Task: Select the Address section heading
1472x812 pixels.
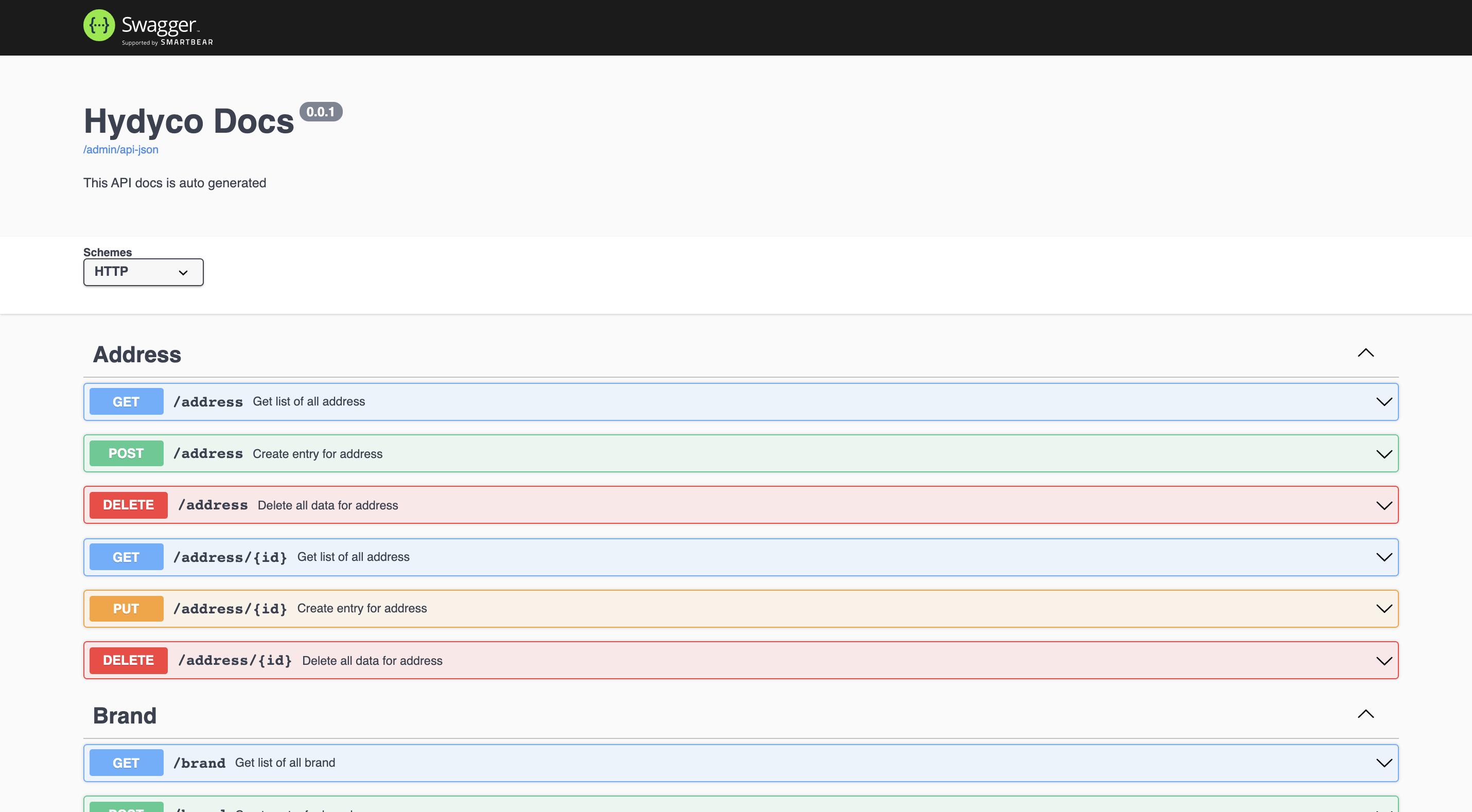Action: [x=137, y=355]
